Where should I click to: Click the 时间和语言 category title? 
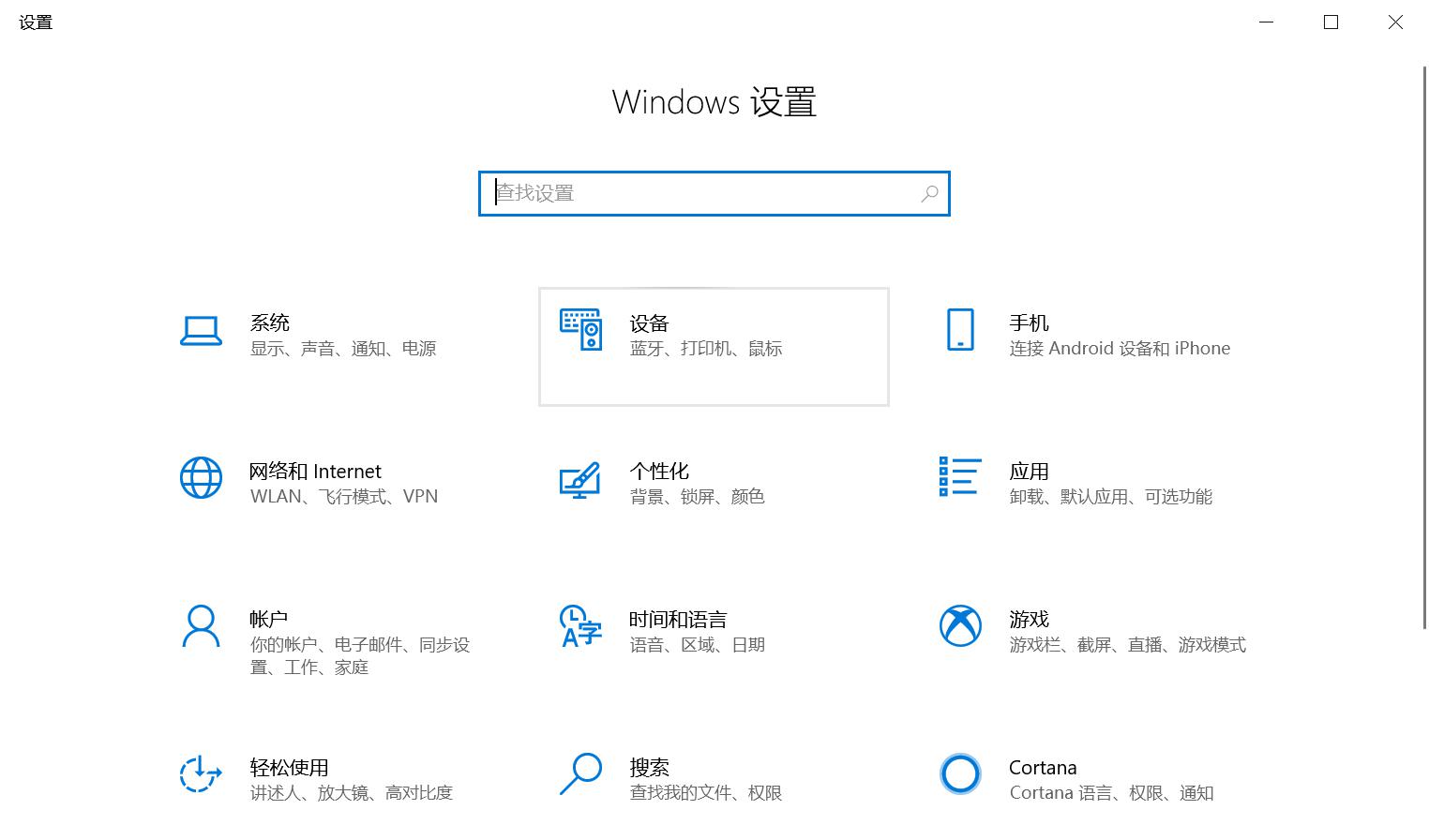pyautogui.click(x=678, y=619)
